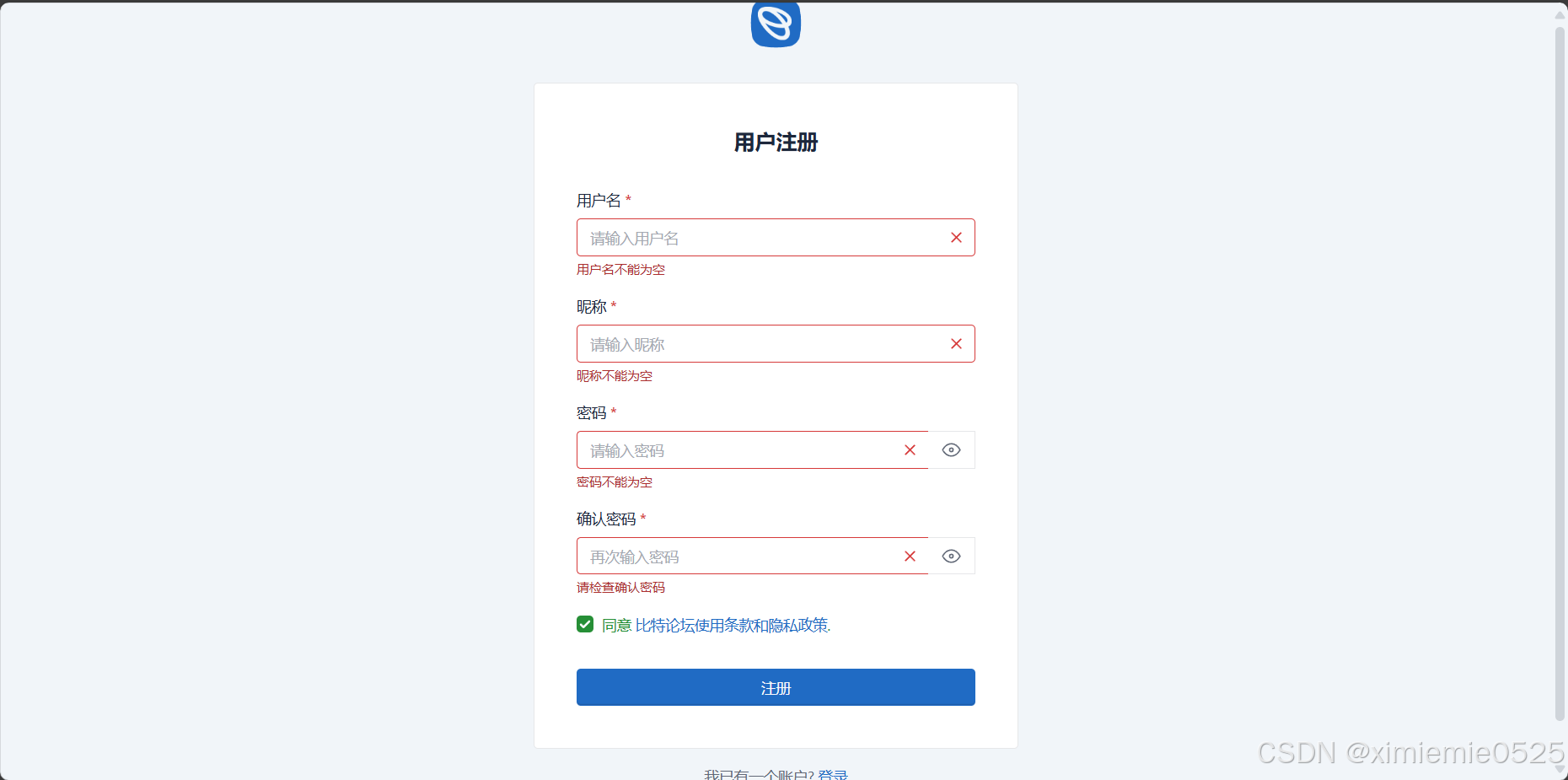Click the scrollbar down arrow

click(x=1560, y=770)
